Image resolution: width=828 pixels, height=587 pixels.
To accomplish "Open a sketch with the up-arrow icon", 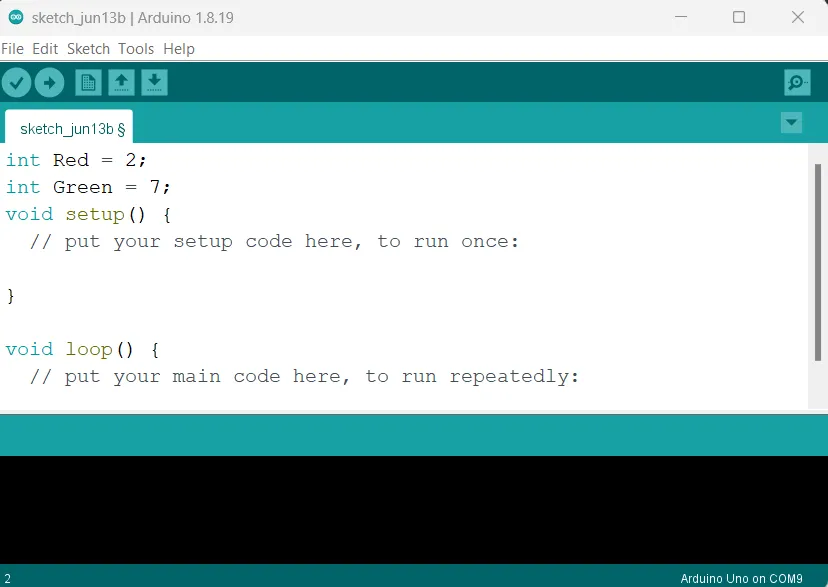I will [x=121, y=83].
